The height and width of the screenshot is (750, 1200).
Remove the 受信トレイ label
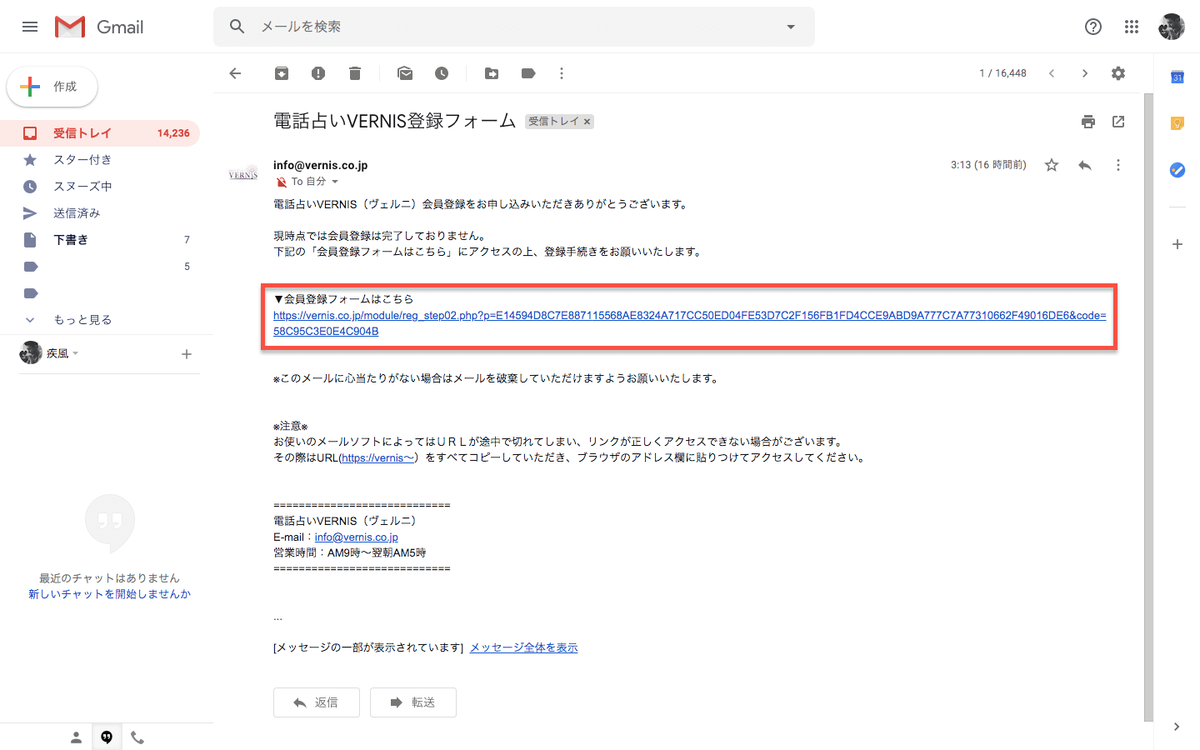pos(587,121)
